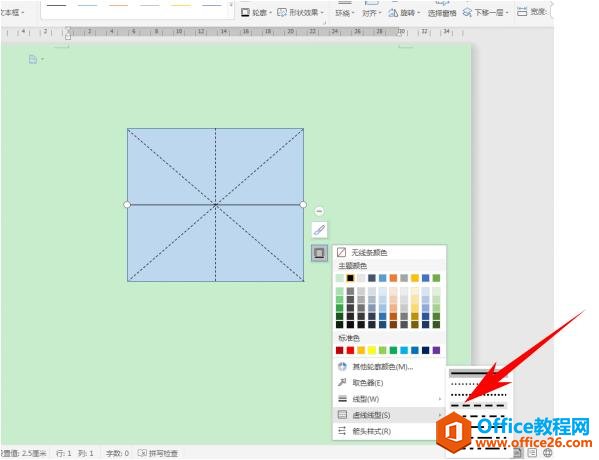Open the 旋转 rotate dropdown
The height and width of the screenshot is (460, 599).
(404, 13)
